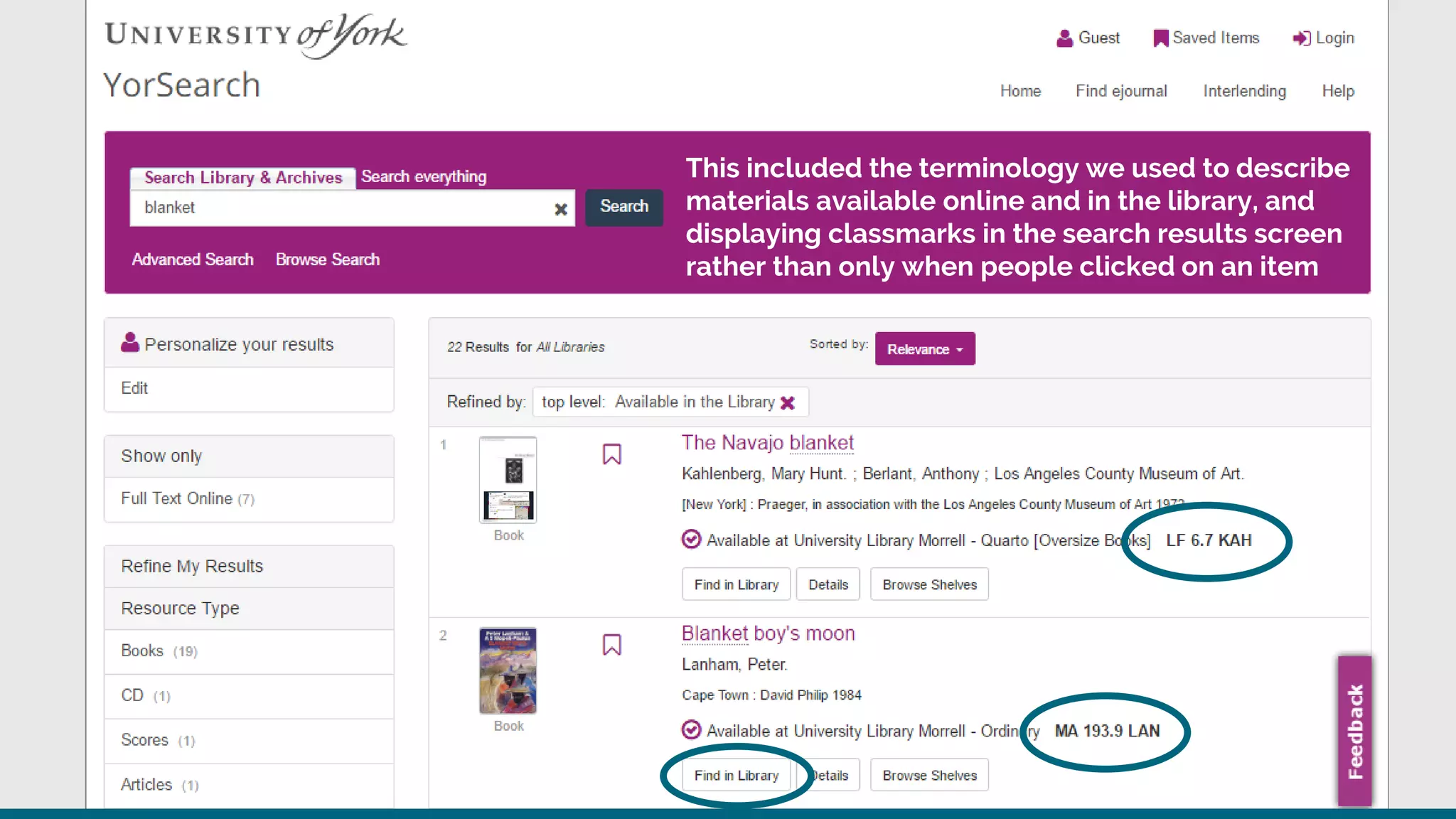The height and width of the screenshot is (819, 1456).
Task: Click publisher text Cape Town : David Philip 1984
Action: click(x=771, y=695)
